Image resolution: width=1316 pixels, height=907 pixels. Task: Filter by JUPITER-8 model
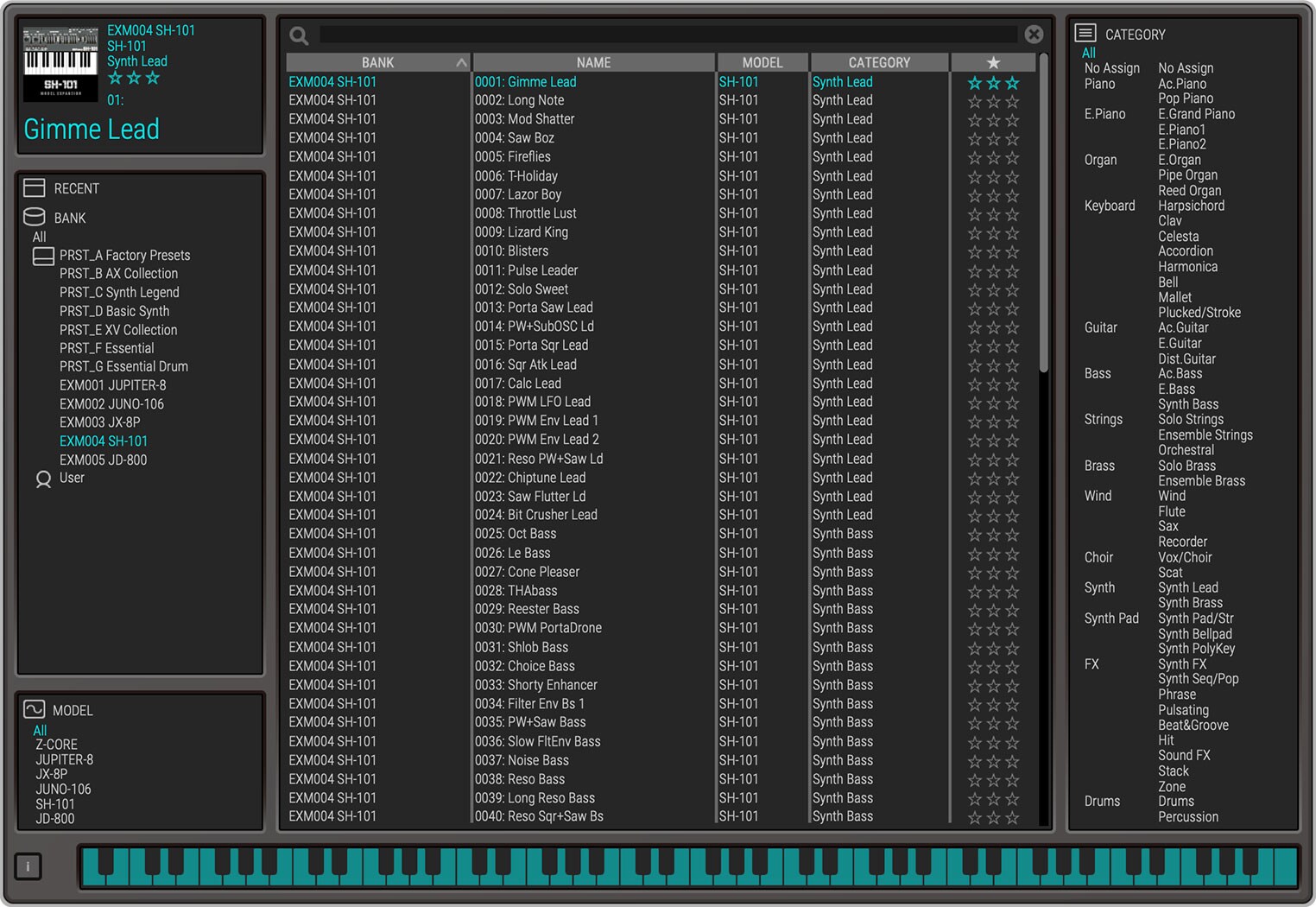(64, 759)
